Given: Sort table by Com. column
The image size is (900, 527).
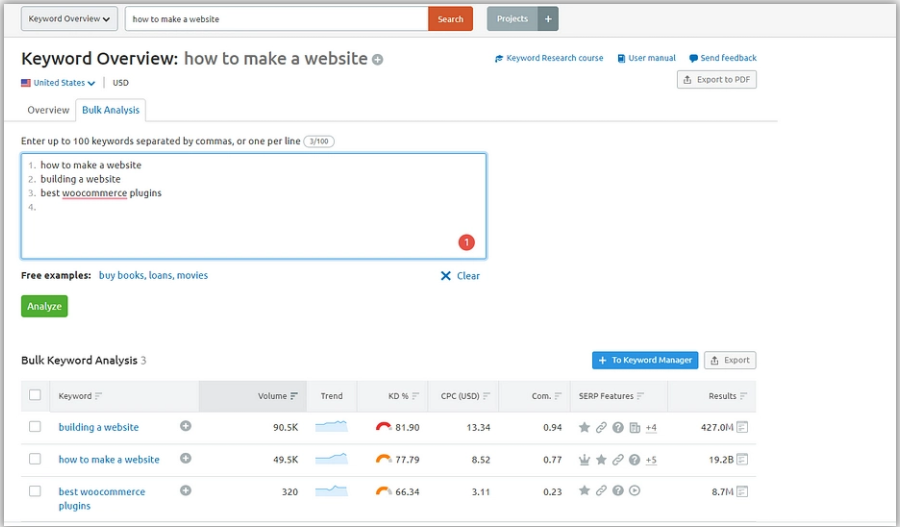Looking at the screenshot, I should pos(546,396).
